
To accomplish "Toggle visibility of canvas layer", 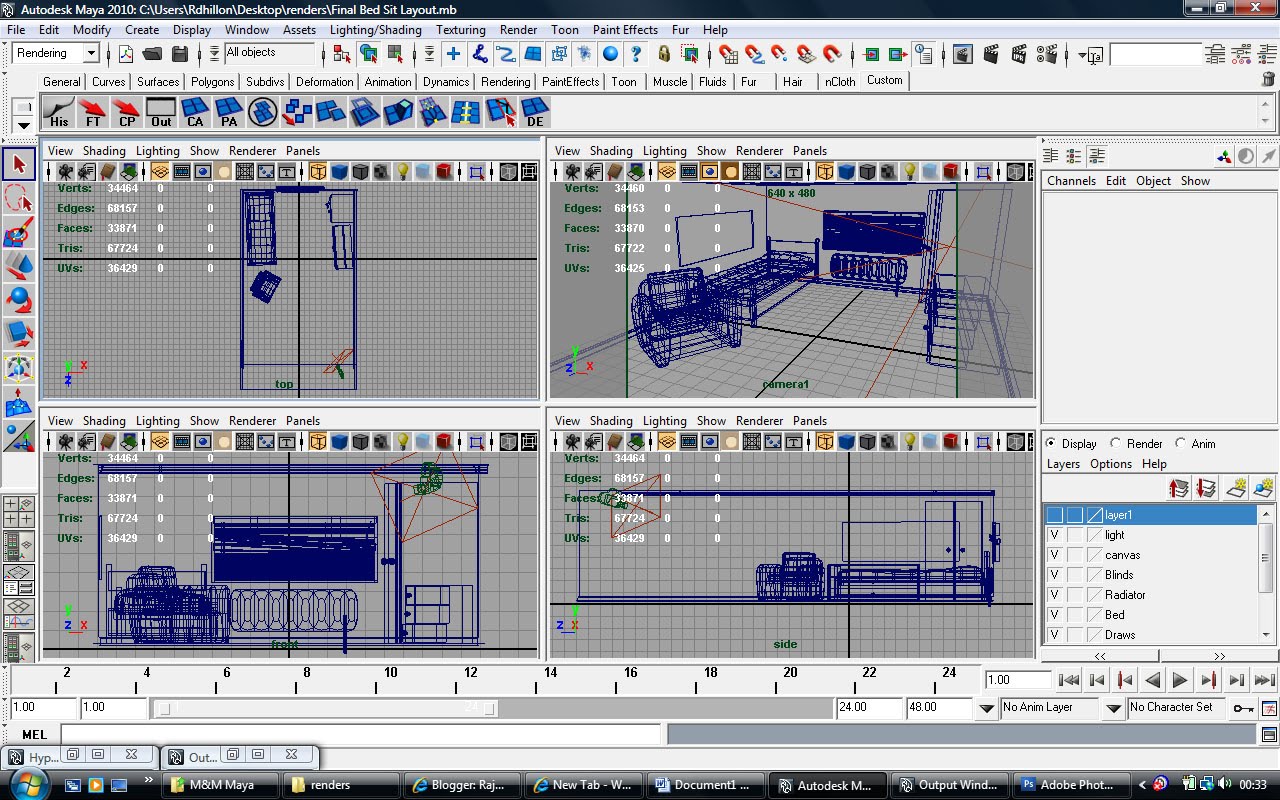I will point(1054,555).
